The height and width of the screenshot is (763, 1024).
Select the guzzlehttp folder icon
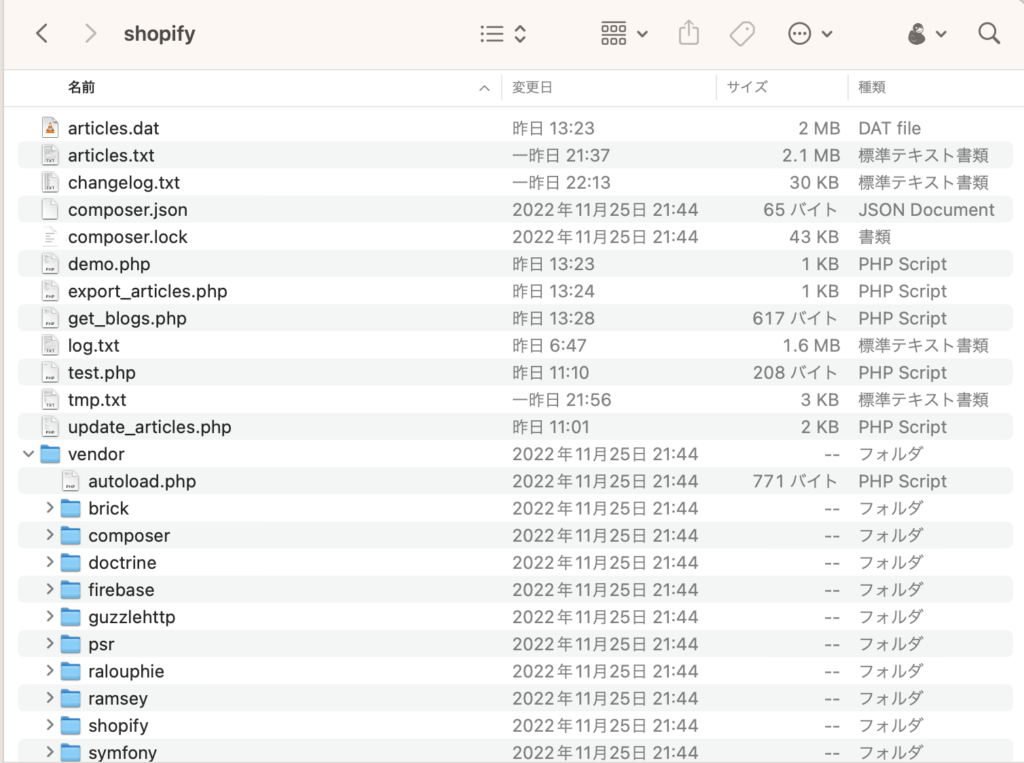pos(71,616)
